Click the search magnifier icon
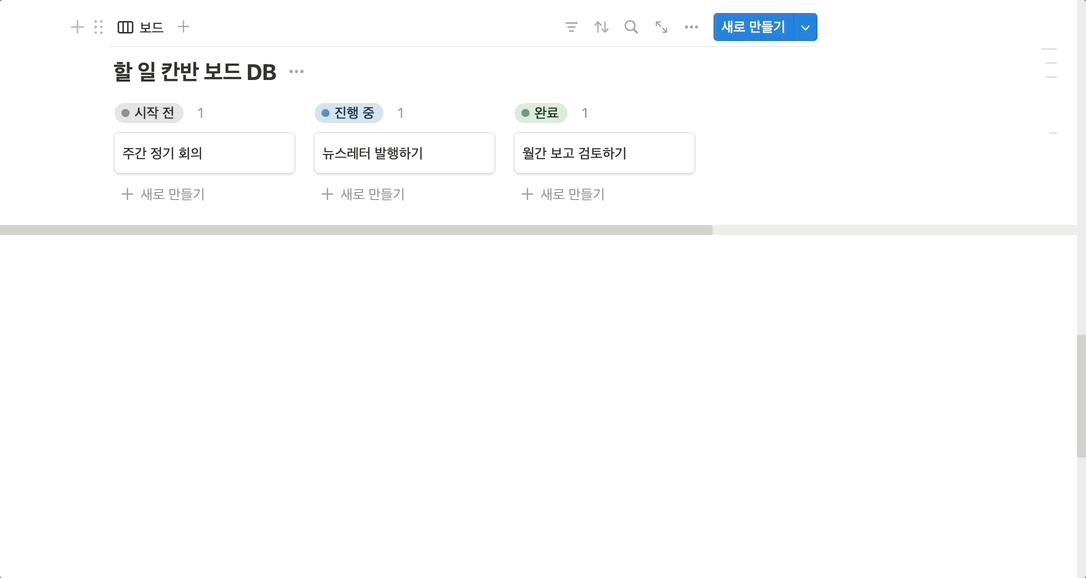Viewport: 1086px width, 578px height. tap(631, 27)
